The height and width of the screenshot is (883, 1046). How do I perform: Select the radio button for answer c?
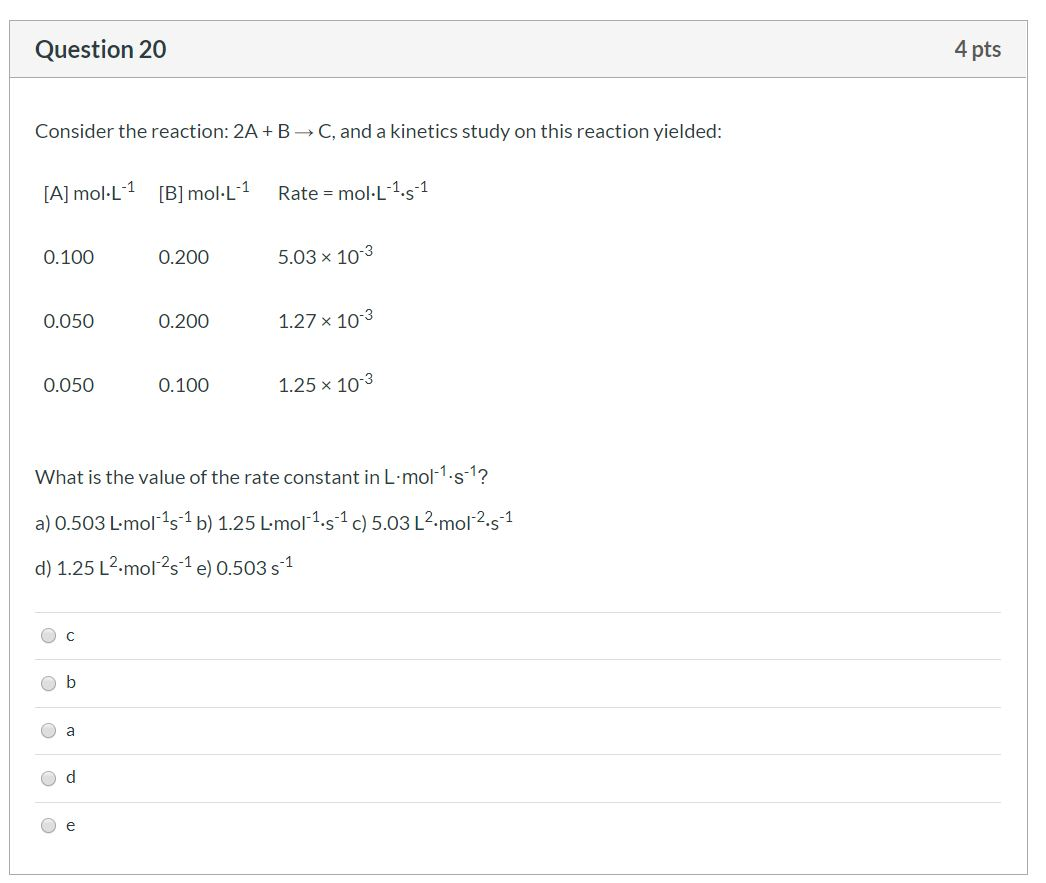pos(48,635)
